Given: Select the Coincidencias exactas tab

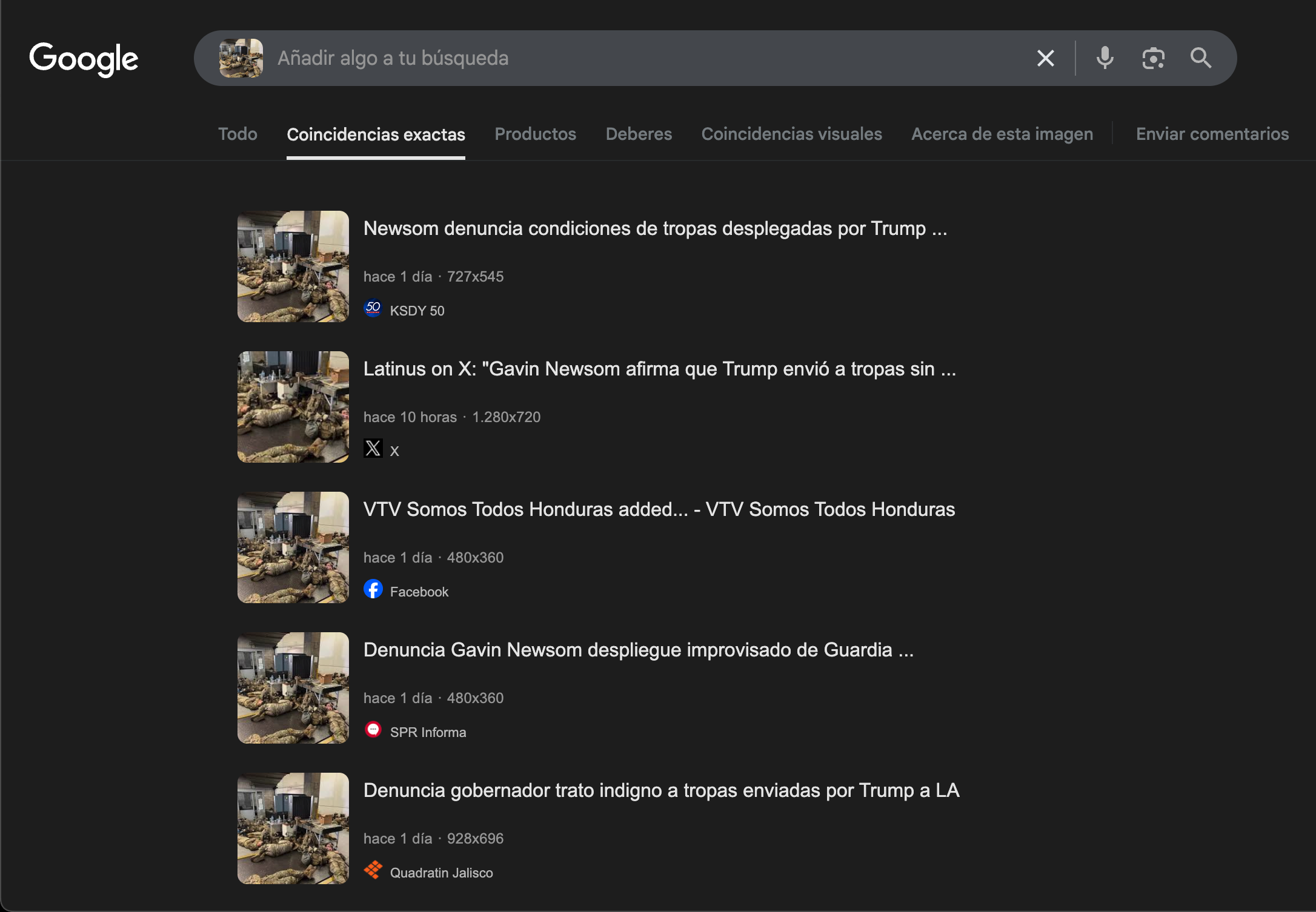Looking at the screenshot, I should [x=376, y=134].
